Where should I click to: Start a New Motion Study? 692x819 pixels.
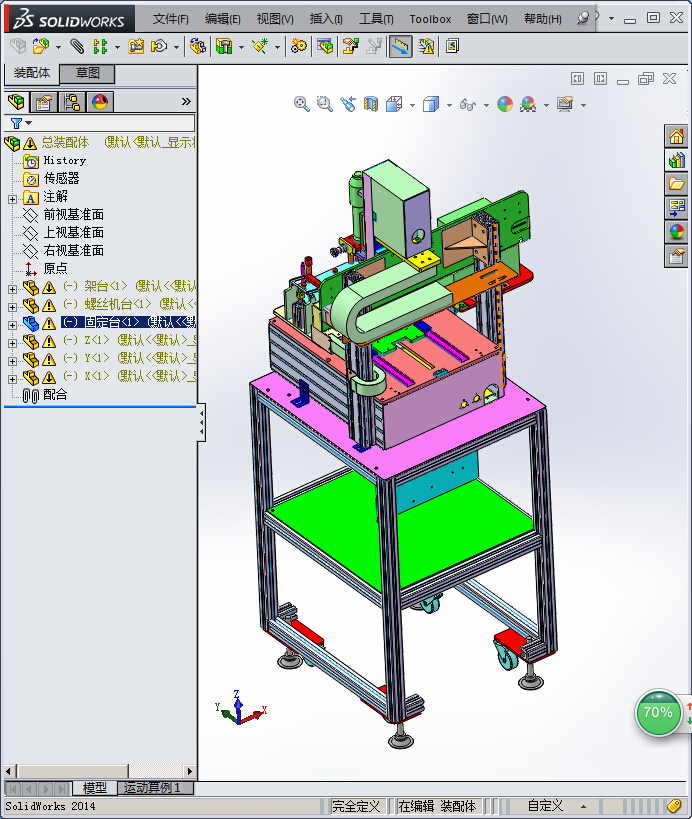299,46
